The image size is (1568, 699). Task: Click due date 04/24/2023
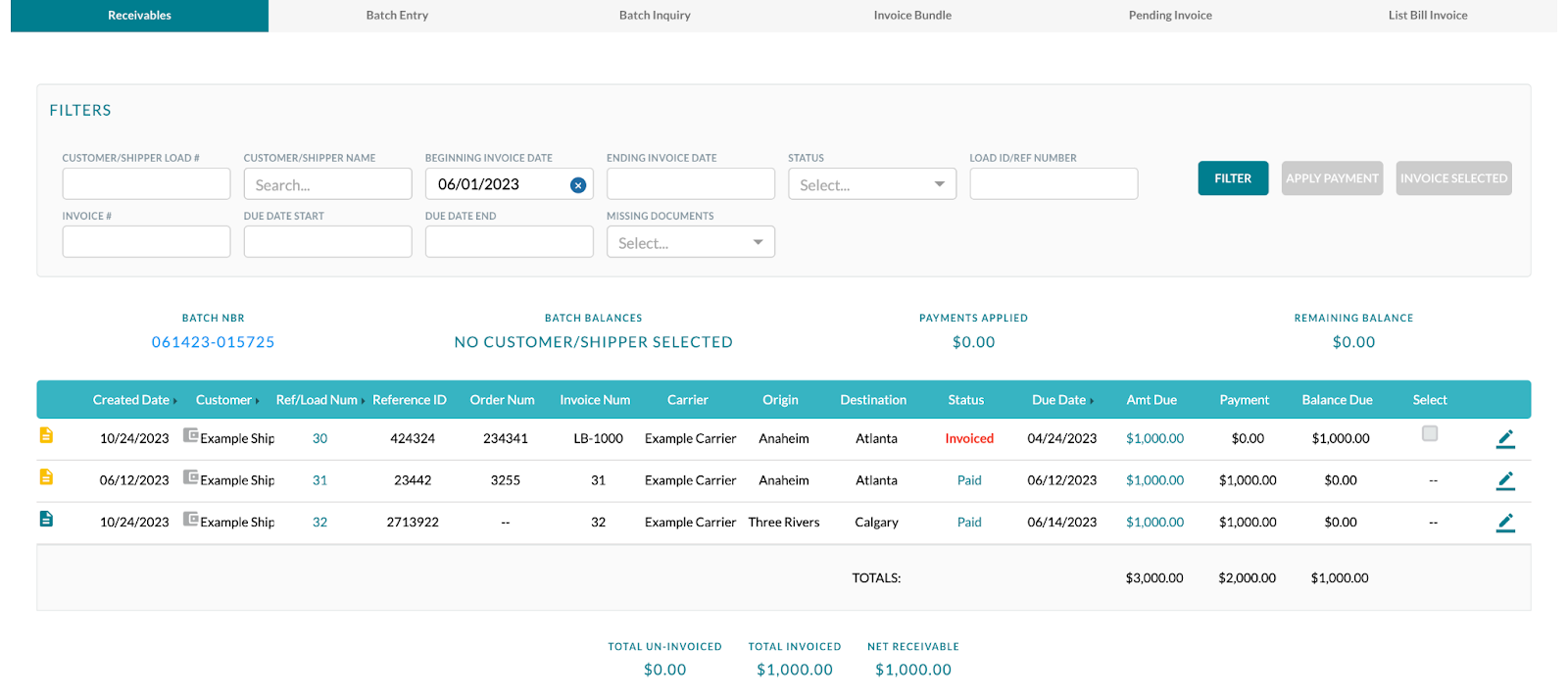tap(1062, 439)
